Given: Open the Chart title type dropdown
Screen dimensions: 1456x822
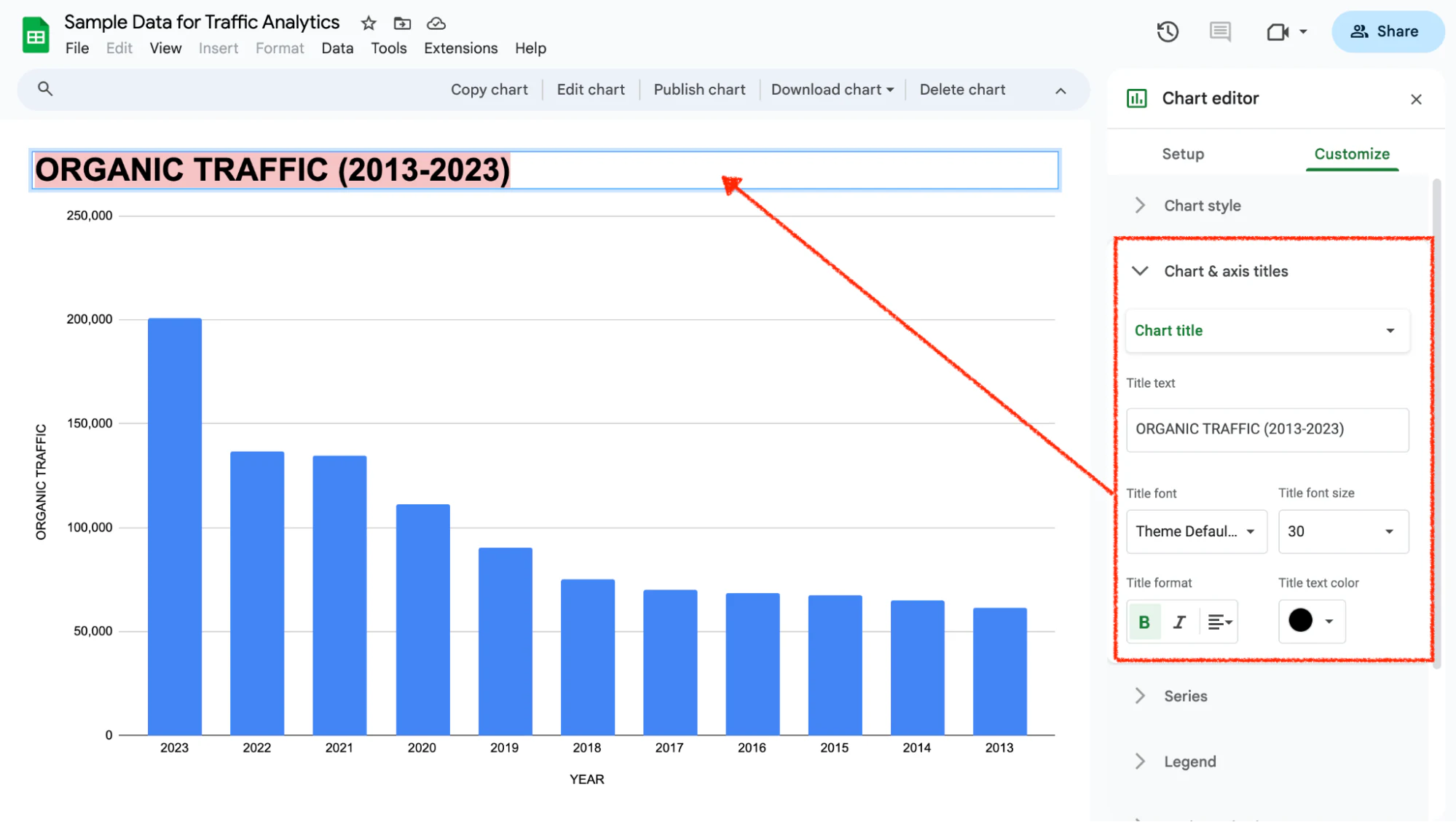Looking at the screenshot, I should (1267, 331).
